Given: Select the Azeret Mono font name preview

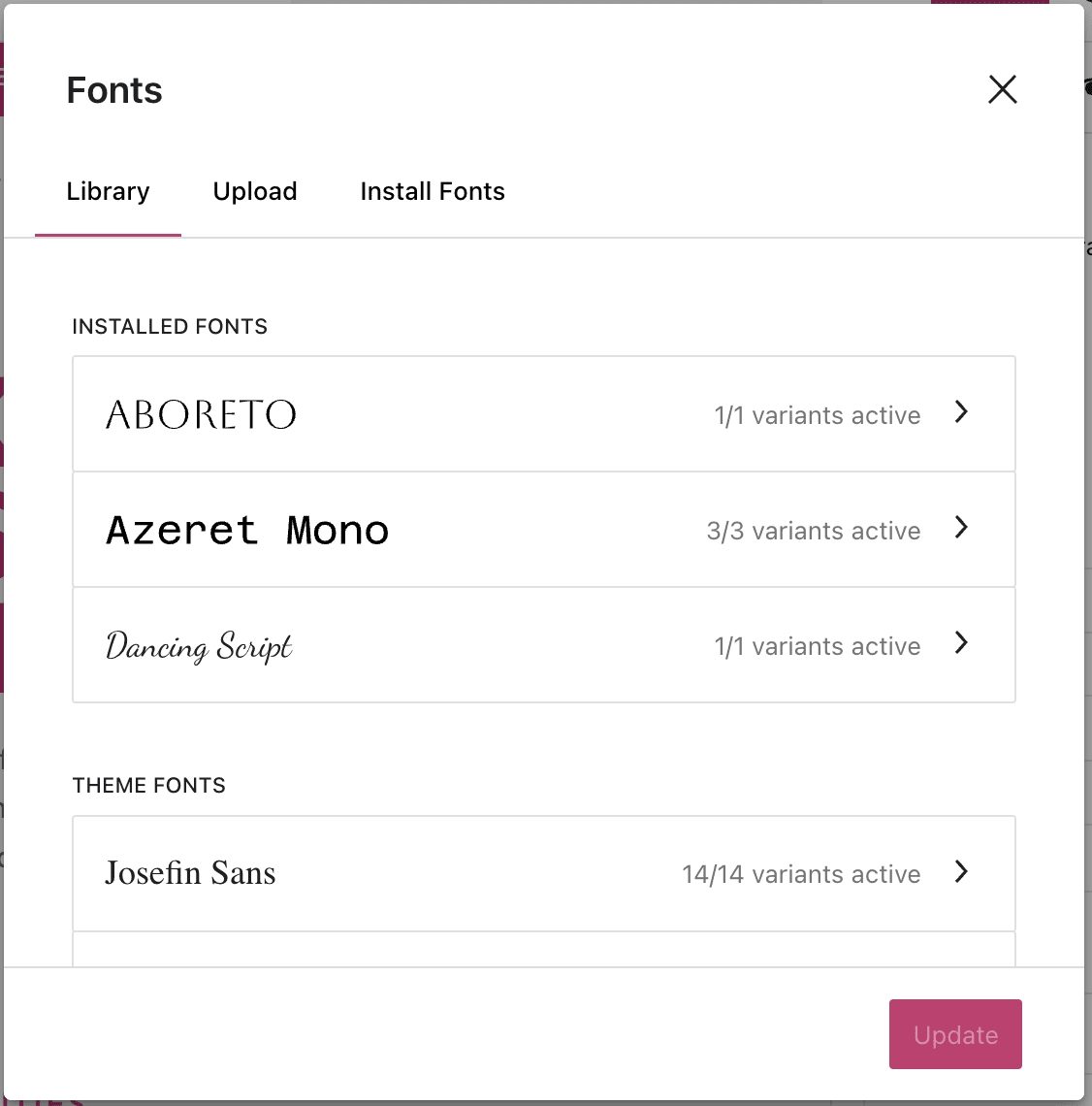Looking at the screenshot, I should (x=247, y=531).
